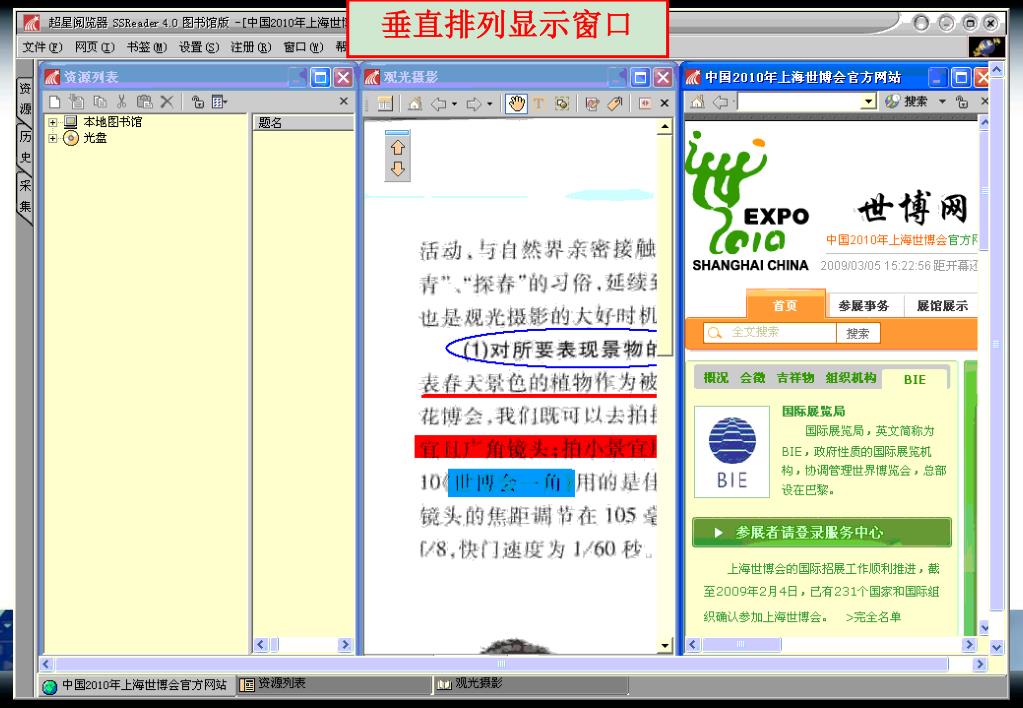Screen dimensions: 1023x708
Task: Click the Back arrow in 观光摄影 toolbar
Action: [x=438, y=103]
